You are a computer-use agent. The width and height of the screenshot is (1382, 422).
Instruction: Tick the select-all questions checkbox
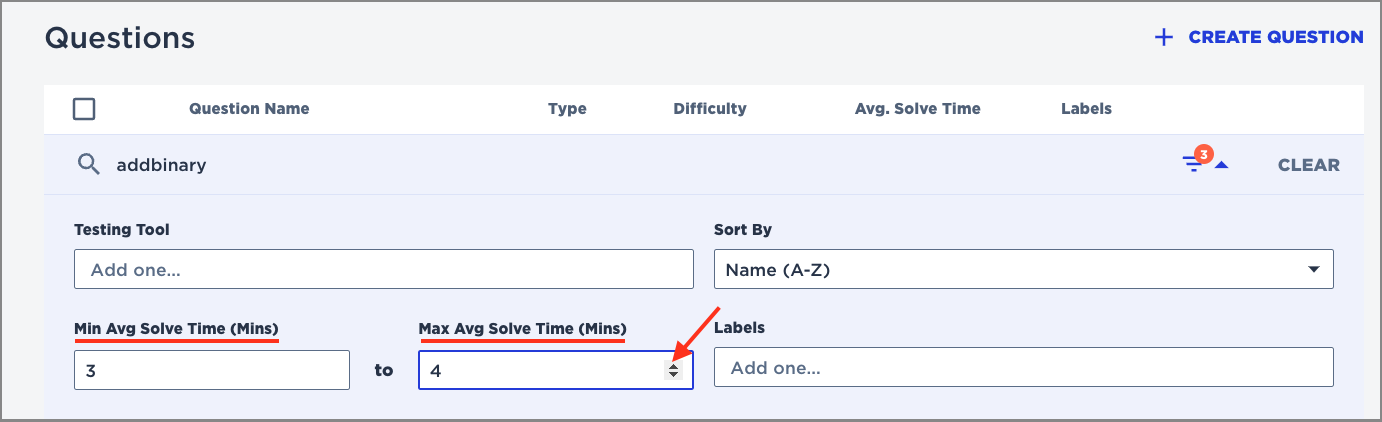tap(85, 109)
